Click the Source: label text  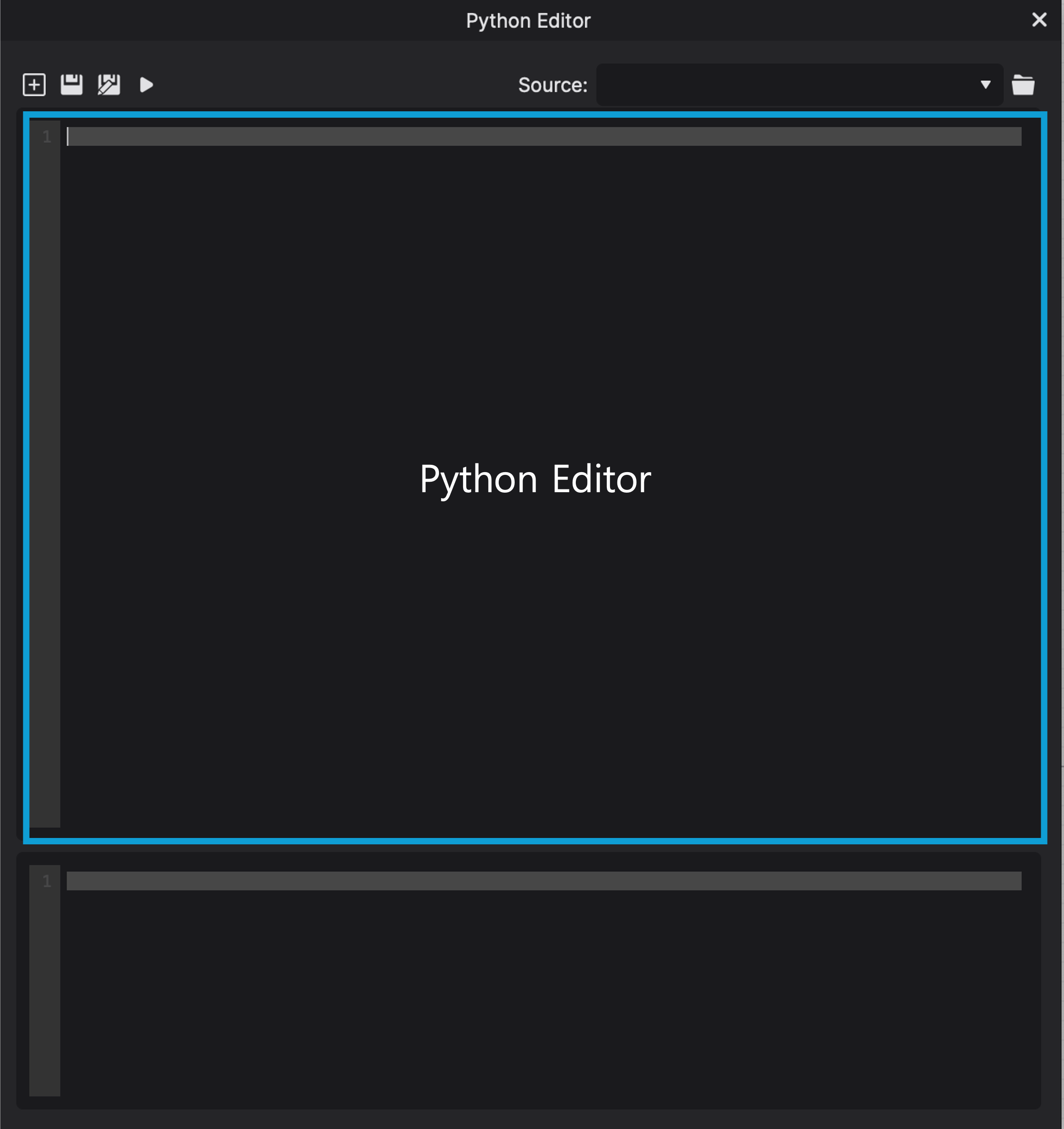552,85
